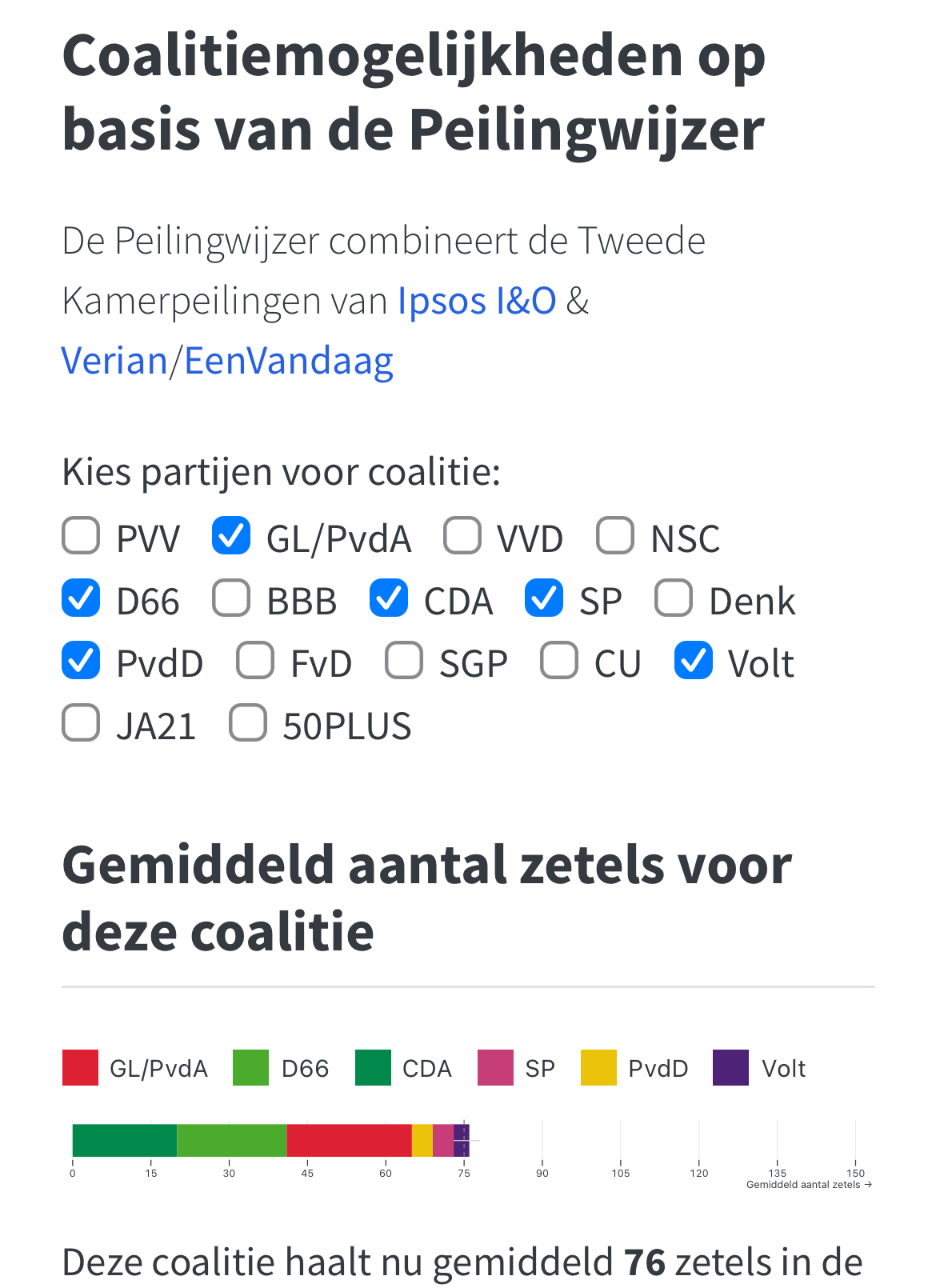Click the purple Volt legend swatch
This screenshot has height=1288, width=936.
tap(730, 1068)
